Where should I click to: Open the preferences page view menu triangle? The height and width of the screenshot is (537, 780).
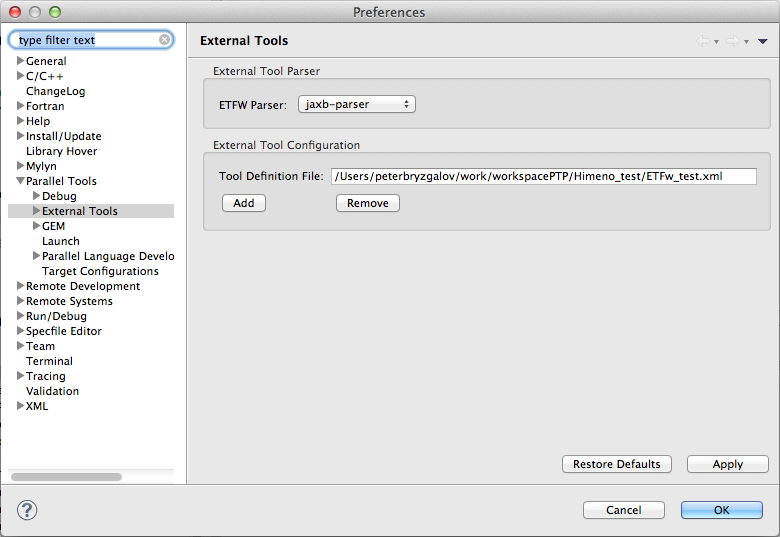click(763, 41)
